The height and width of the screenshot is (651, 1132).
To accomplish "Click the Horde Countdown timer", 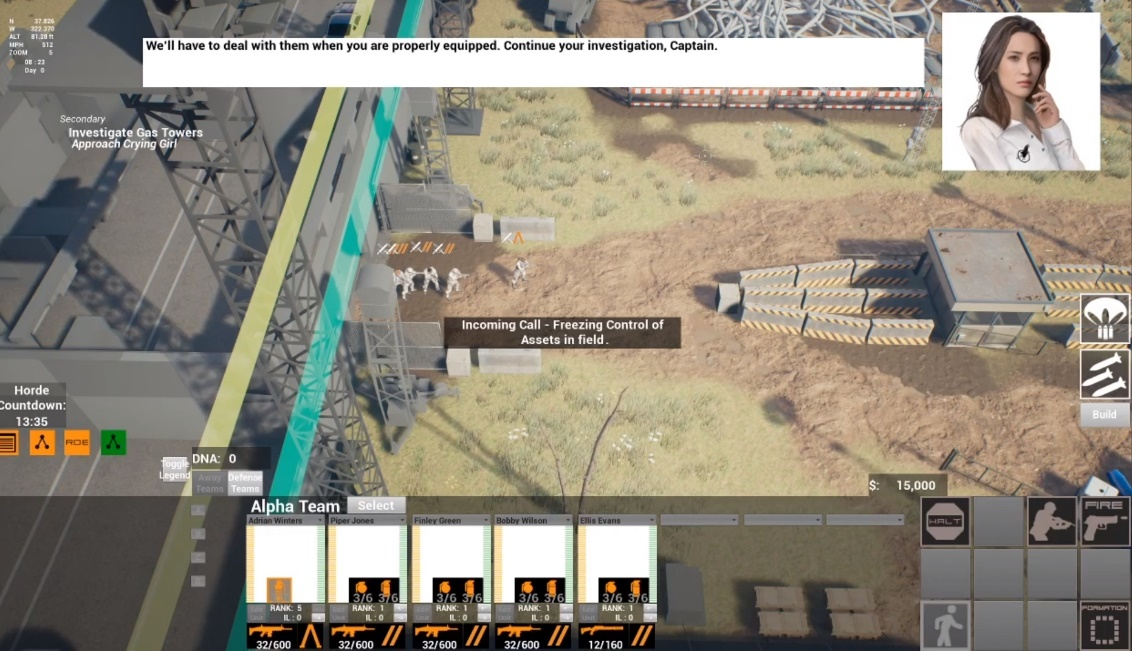I will 32,406.
